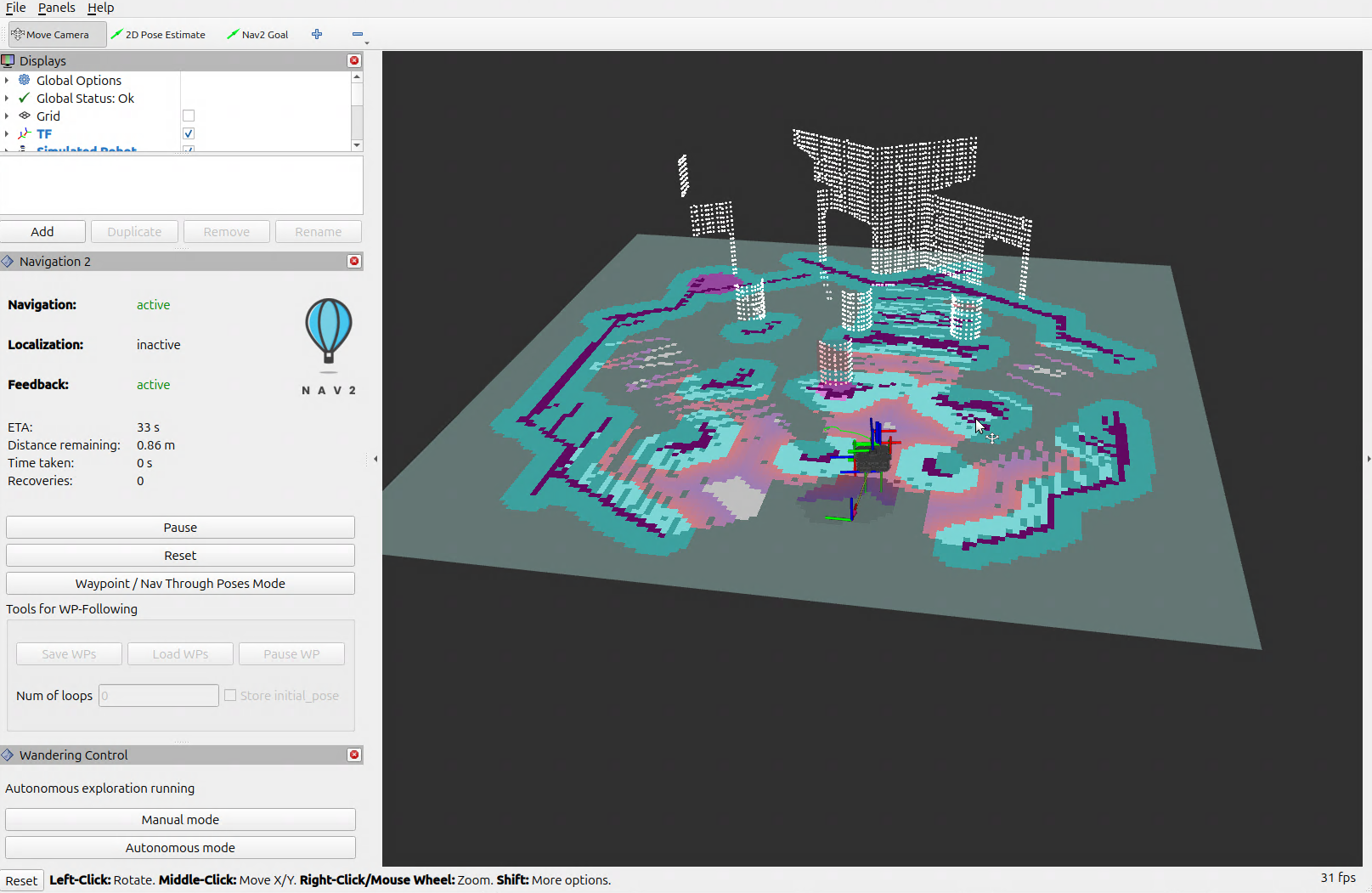Screen dimensions: 1372x893
Task: Close the Displays panel
Action: pos(354,60)
